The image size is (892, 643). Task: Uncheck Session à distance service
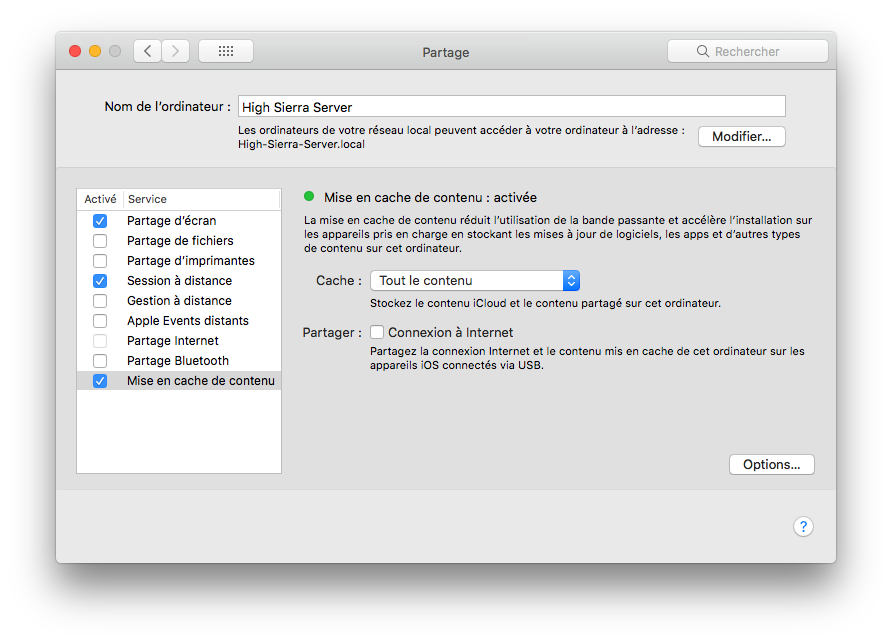pyautogui.click(x=100, y=281)
